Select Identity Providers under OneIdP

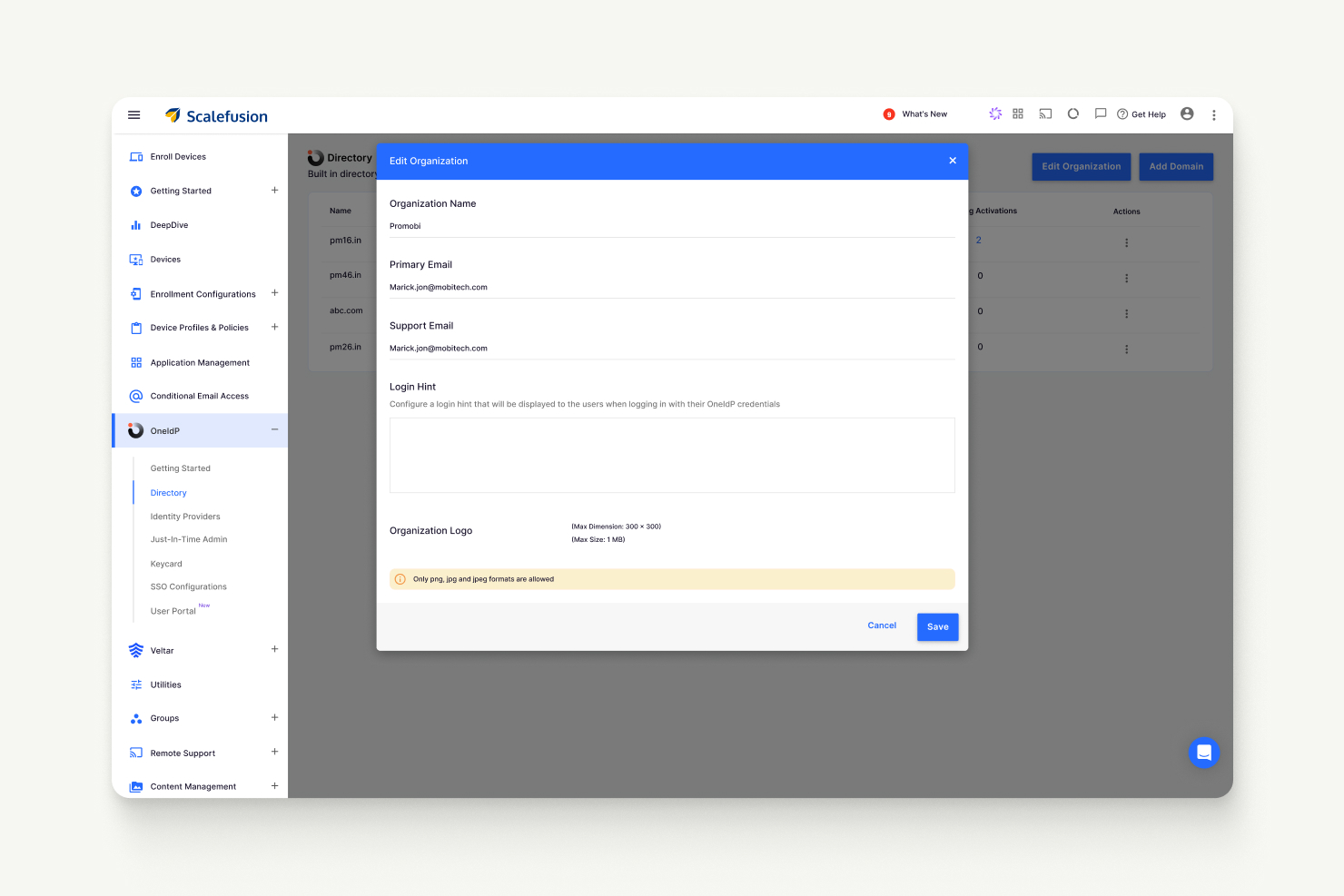point(185,516)
